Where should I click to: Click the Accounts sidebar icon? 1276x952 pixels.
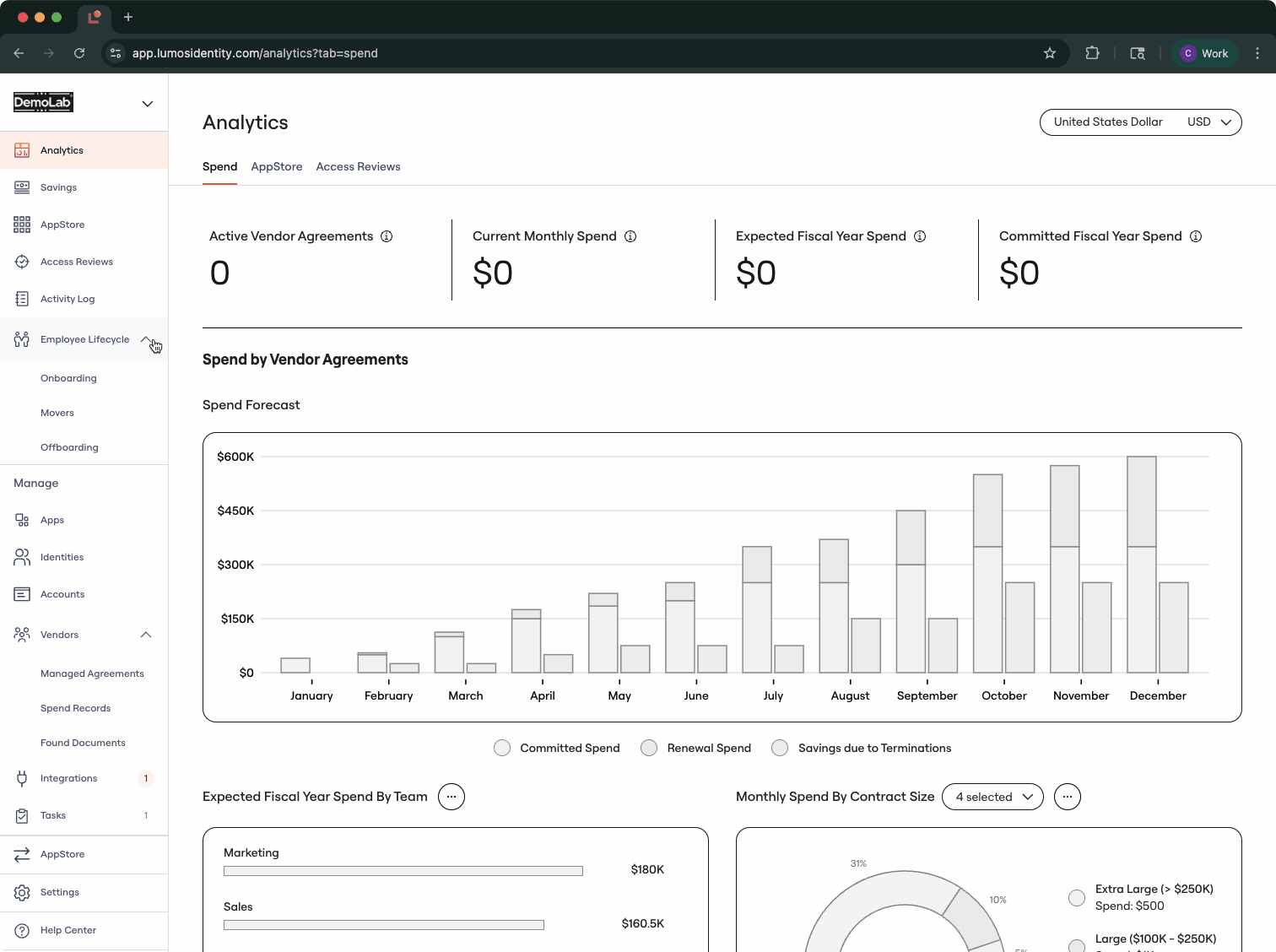pos(22,594)
